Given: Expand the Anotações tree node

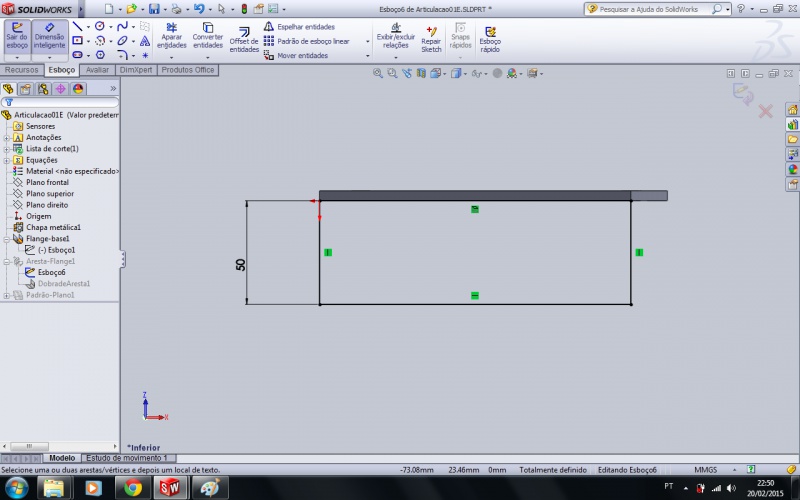Looking at the screenshot, I should [x=7, y=138].
